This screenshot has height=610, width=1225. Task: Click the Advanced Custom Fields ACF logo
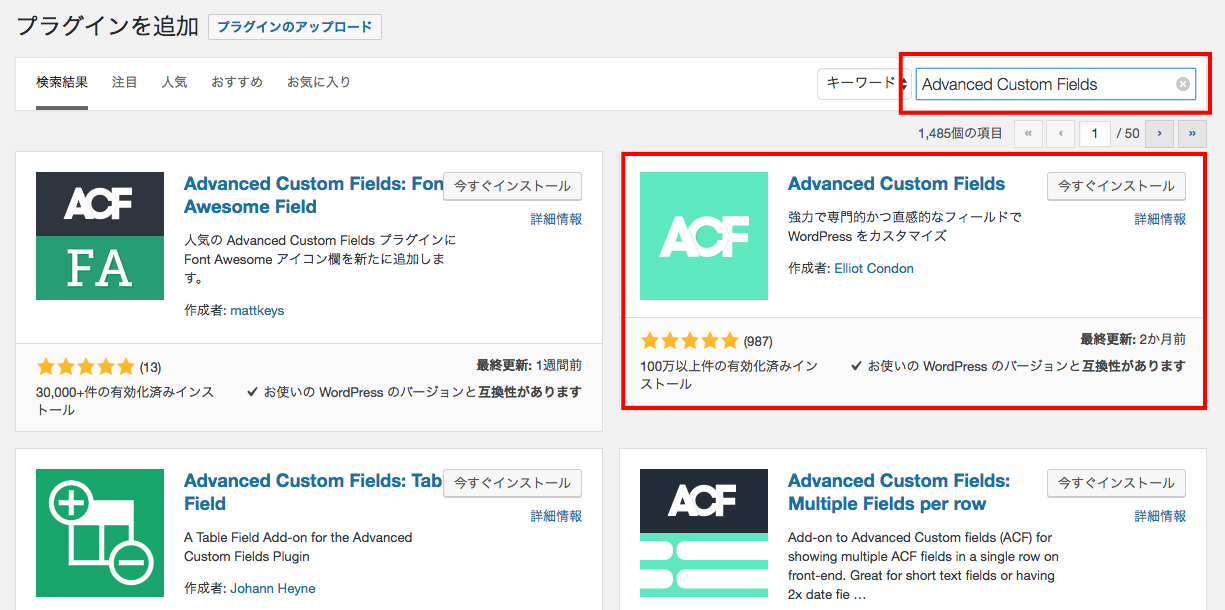[x=704, y=236]
